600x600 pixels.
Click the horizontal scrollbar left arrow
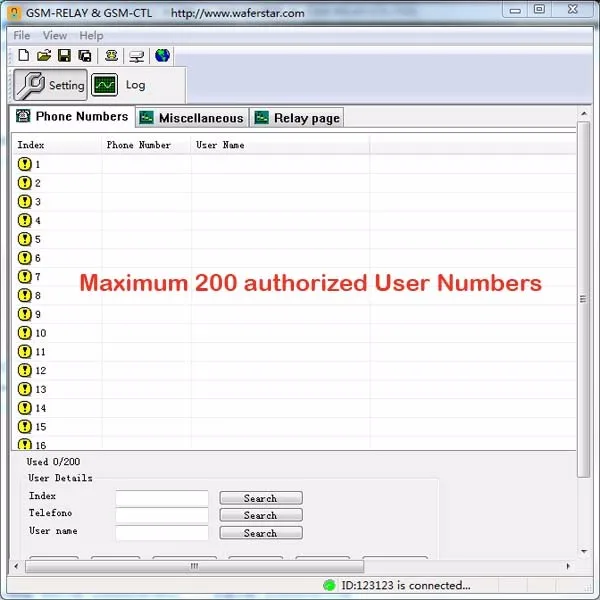pos(16,566)
